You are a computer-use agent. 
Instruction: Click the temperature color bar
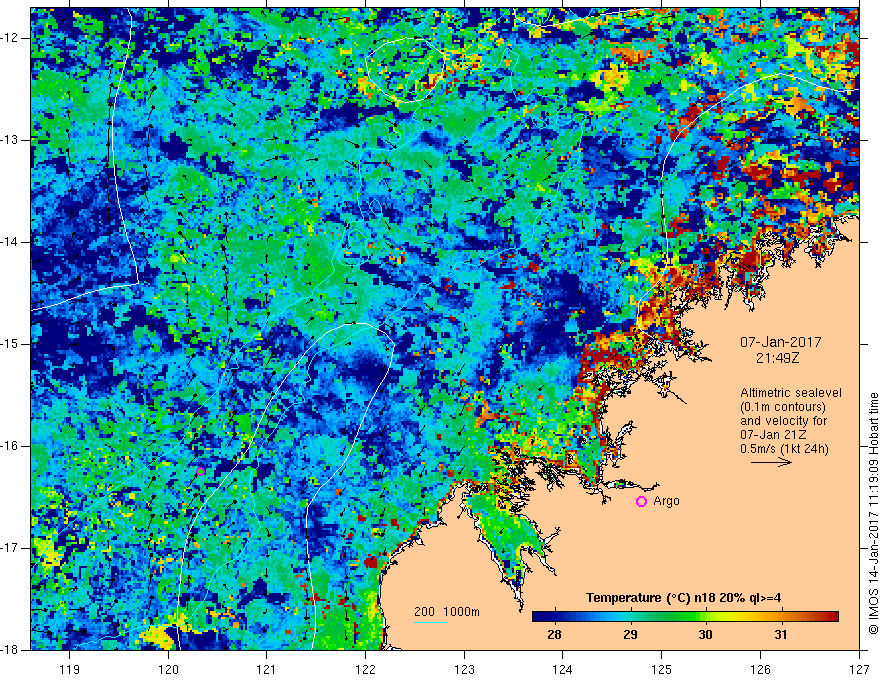point(685,617)
